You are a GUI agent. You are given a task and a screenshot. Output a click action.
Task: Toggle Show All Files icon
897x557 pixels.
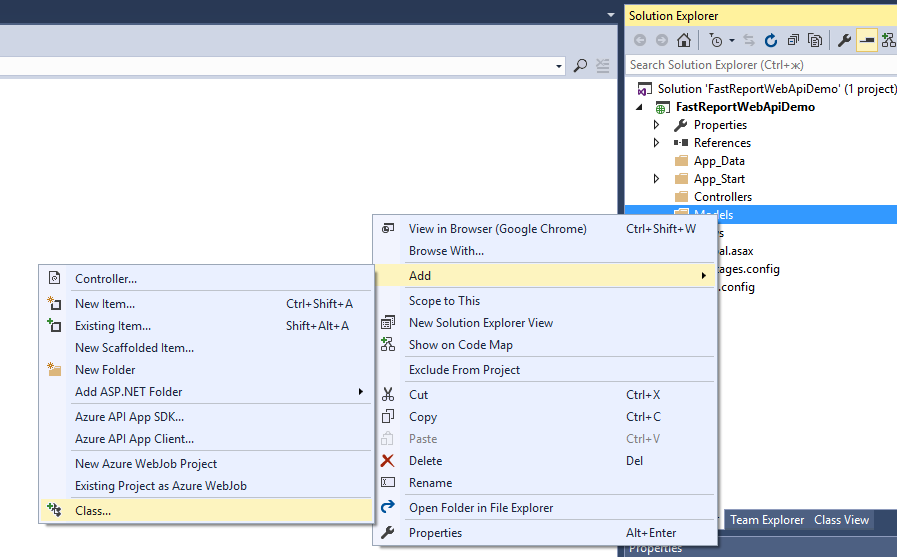pyautogui.click(x=815, y=40)
